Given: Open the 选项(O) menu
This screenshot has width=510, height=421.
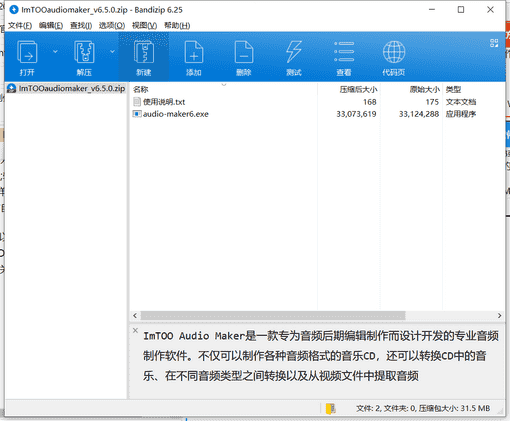Looking at the screenshot, I should coord(112,25).
